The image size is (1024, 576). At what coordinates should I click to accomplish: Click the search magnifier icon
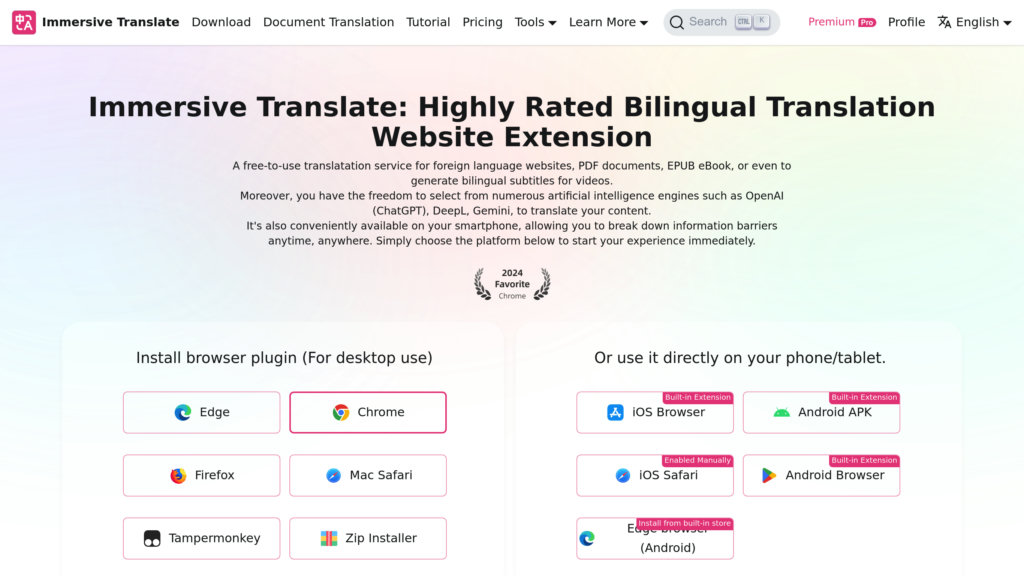677,21
